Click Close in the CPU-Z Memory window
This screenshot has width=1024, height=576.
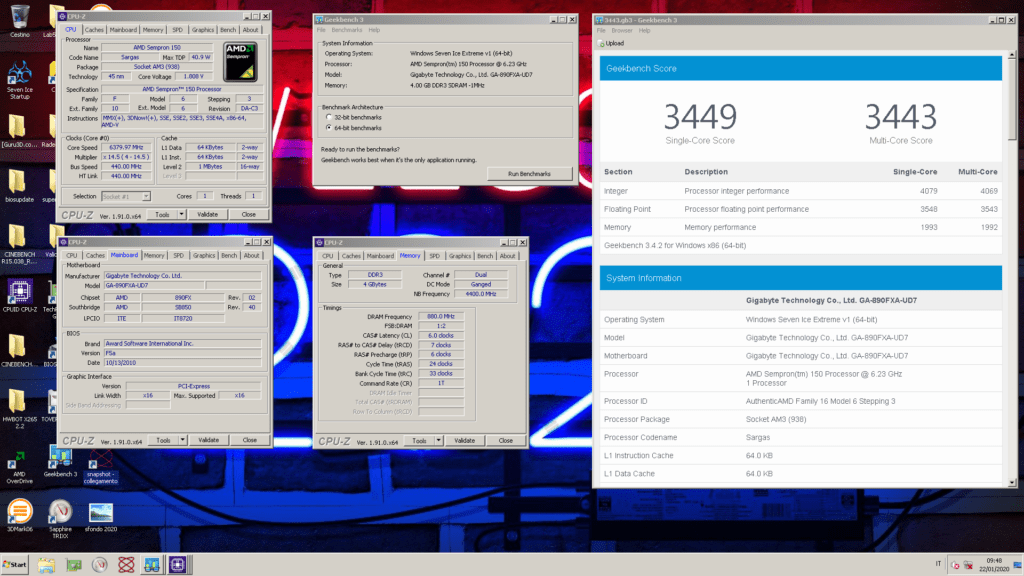click(x=505, y=441)
